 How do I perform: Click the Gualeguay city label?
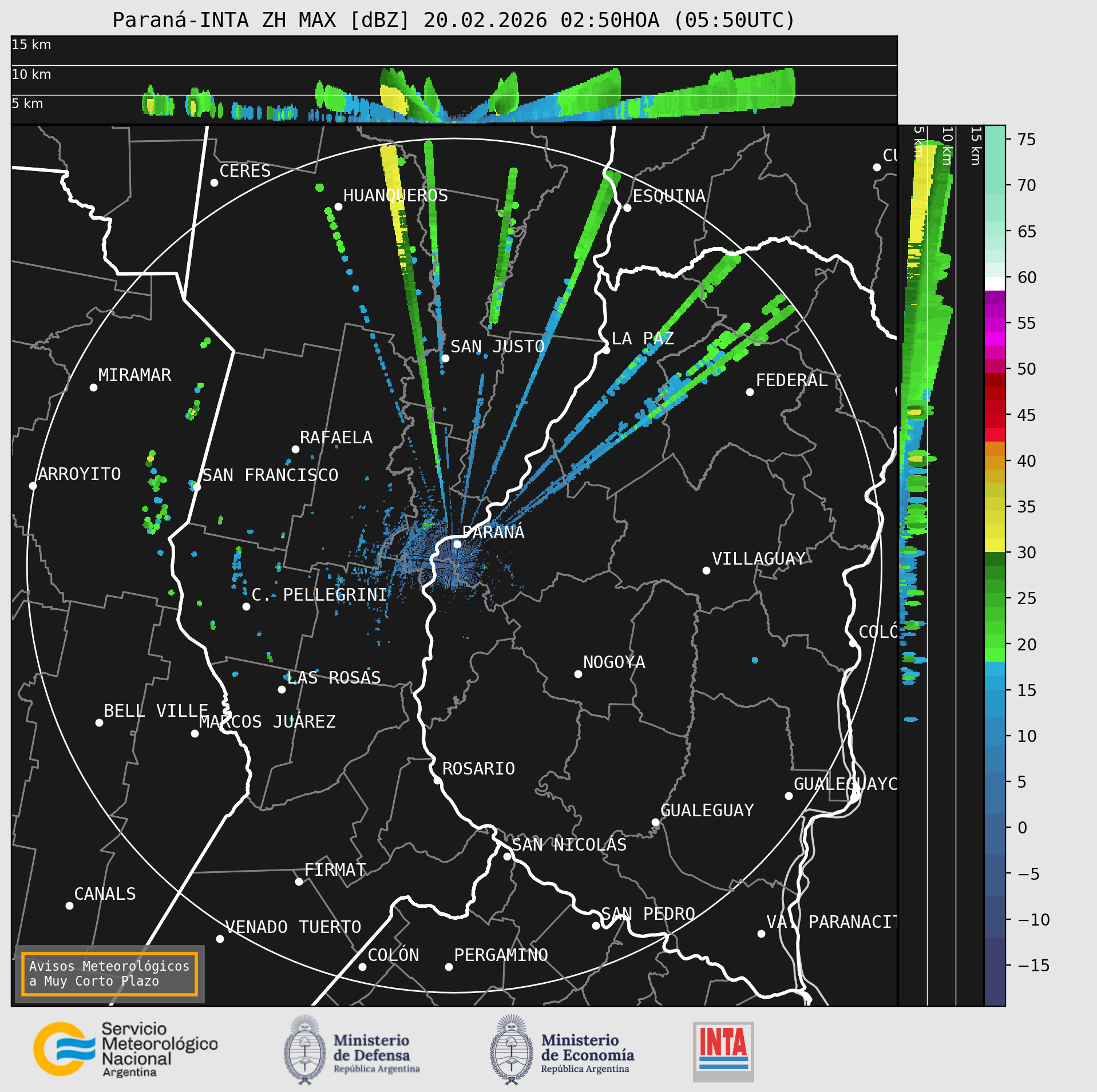[x=707, y=810]
